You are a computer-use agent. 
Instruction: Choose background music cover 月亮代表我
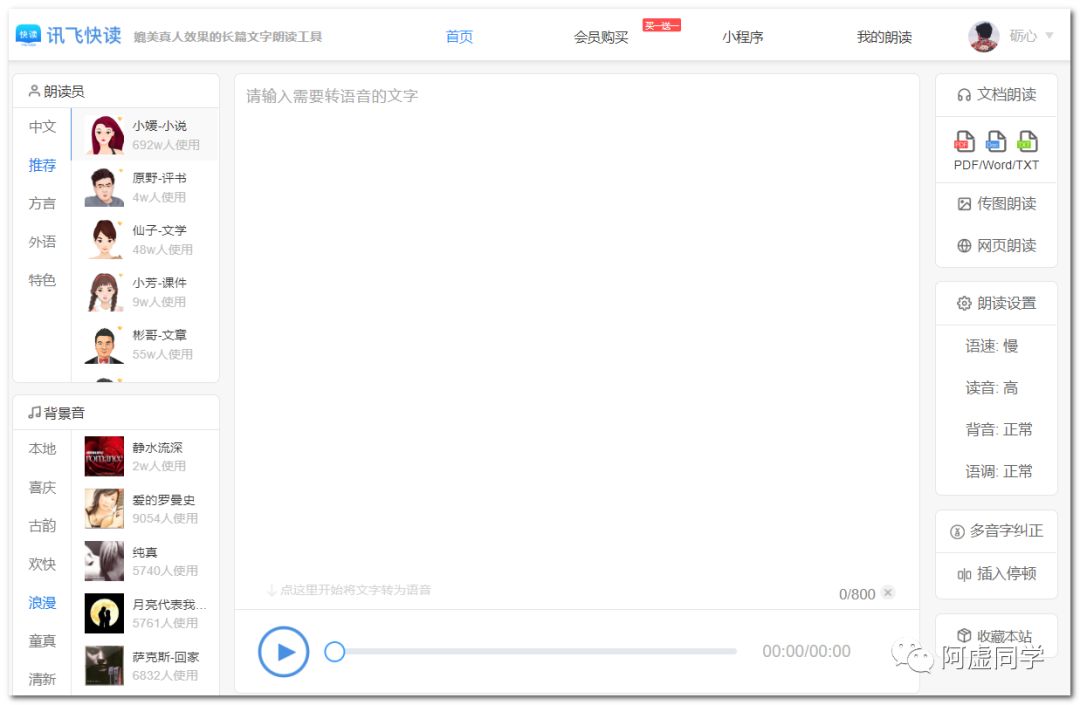pos(104,613)
